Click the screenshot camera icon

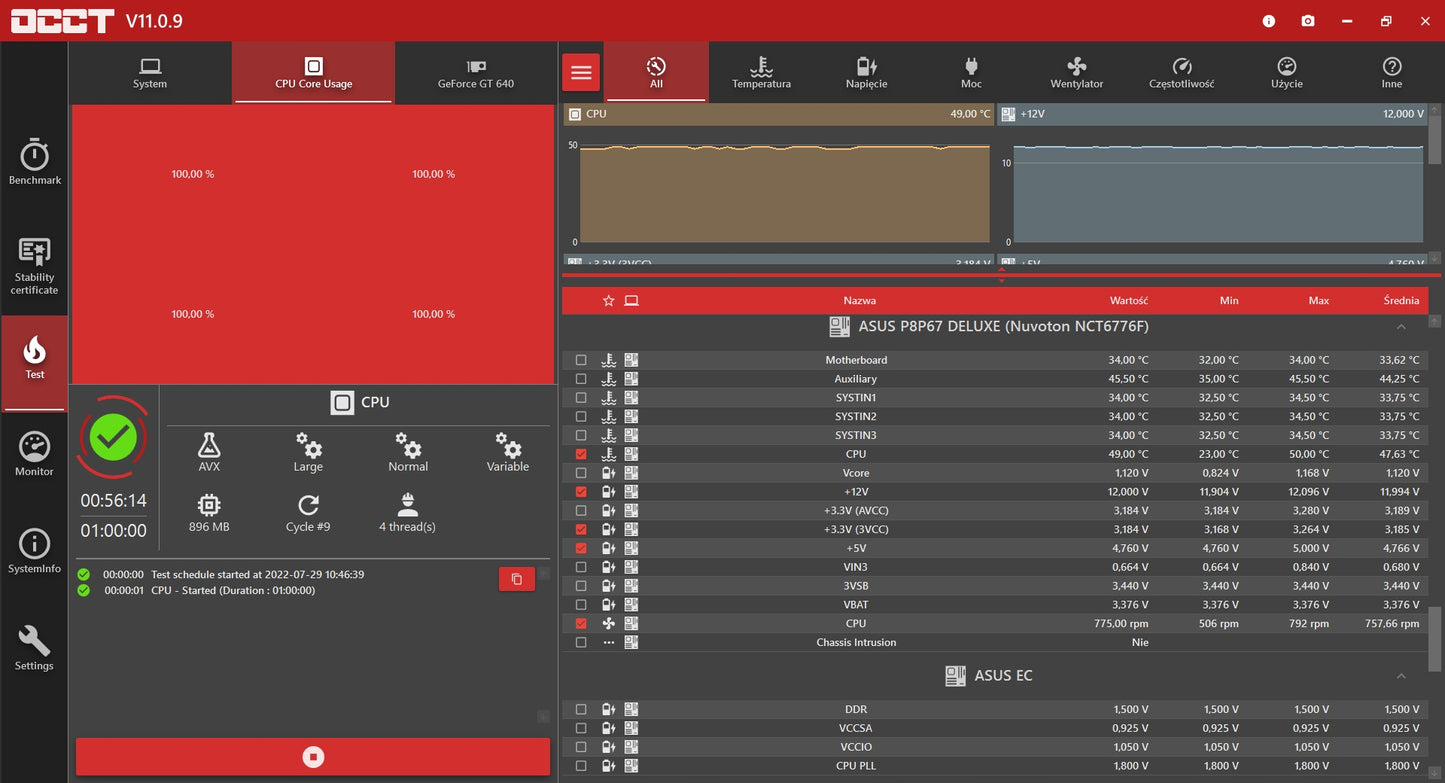click(x=1307, y=21)
